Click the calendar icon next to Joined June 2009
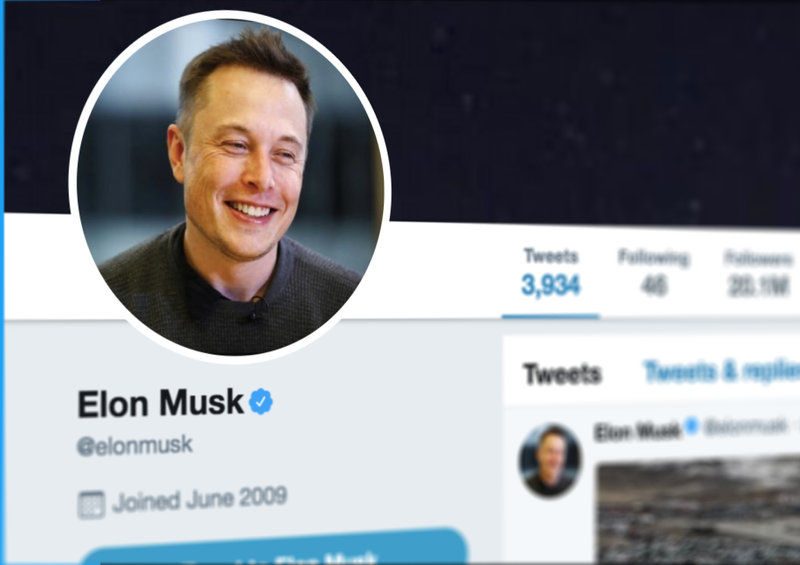This screenshot has height=565, width=800. [91, 504]
